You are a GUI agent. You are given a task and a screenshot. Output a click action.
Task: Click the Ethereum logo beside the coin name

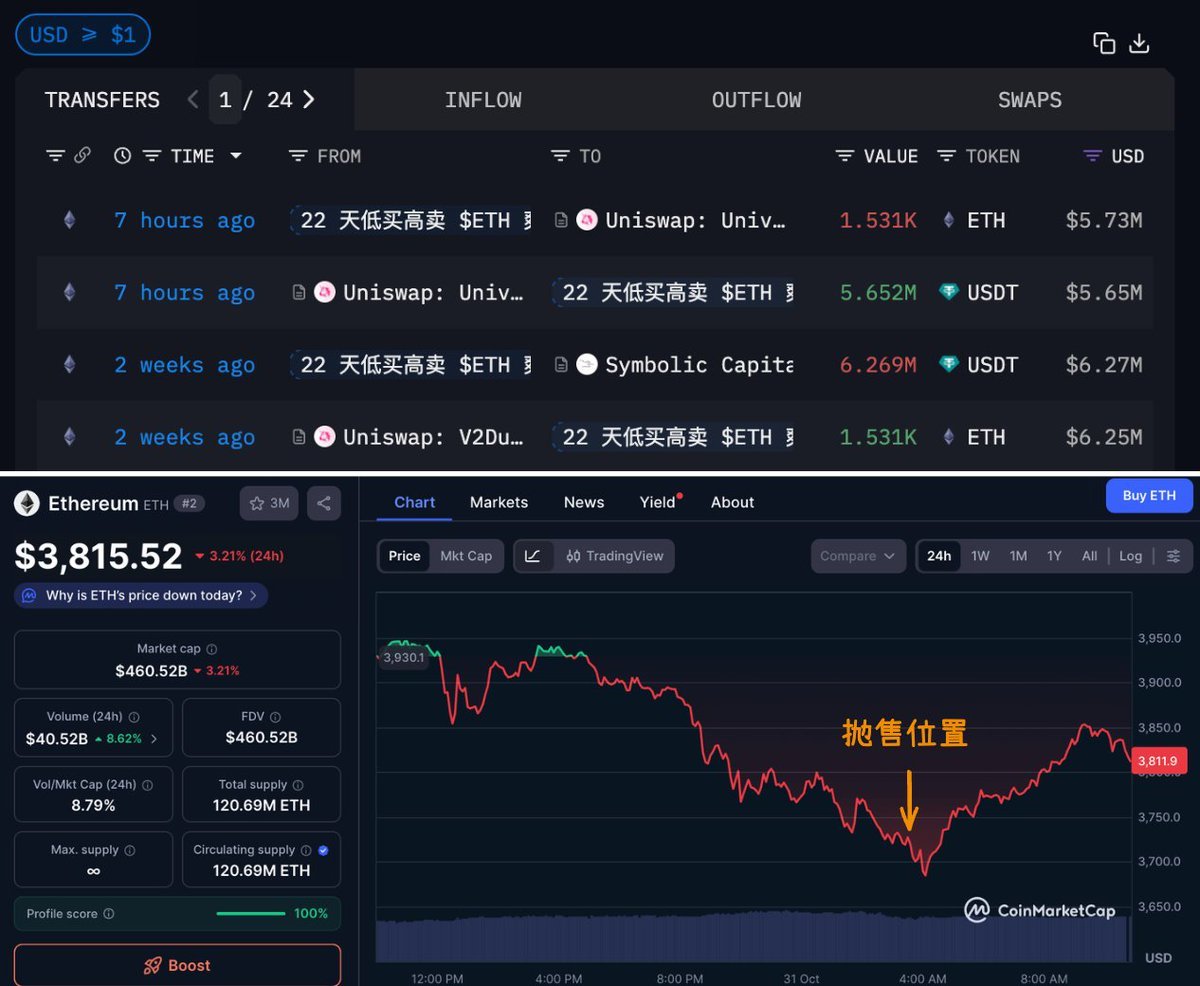[x=27, y=503]
